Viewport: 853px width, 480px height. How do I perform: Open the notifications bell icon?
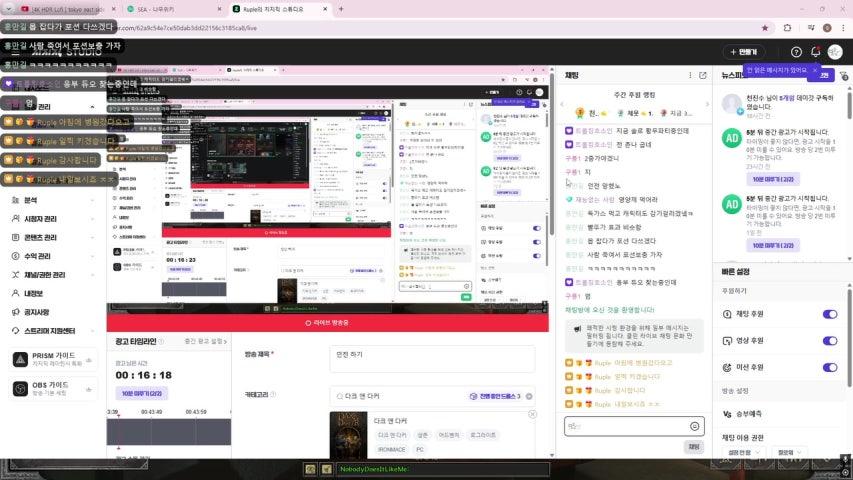coord(815,52)
